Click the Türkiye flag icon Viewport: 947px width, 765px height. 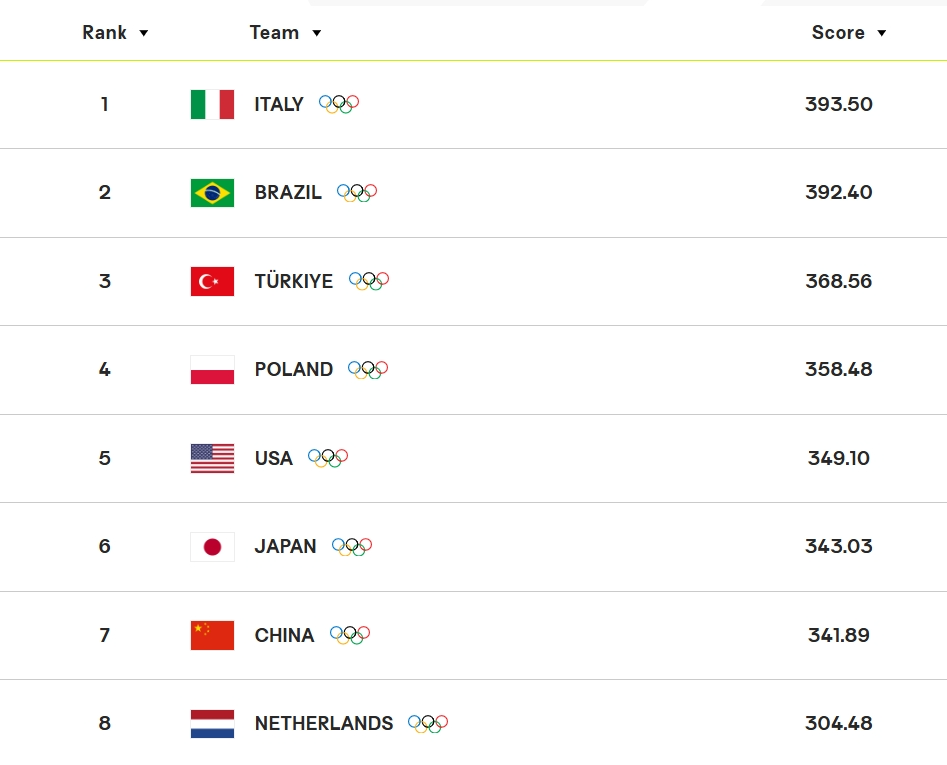coord(212,281)
